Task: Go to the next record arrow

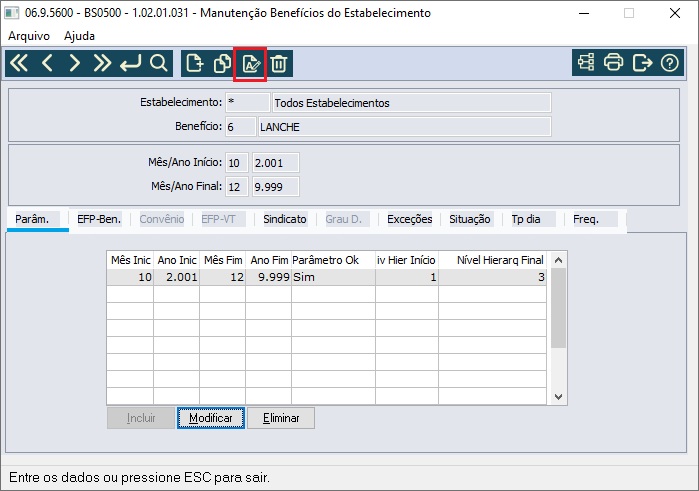Action: pos(74,63)
